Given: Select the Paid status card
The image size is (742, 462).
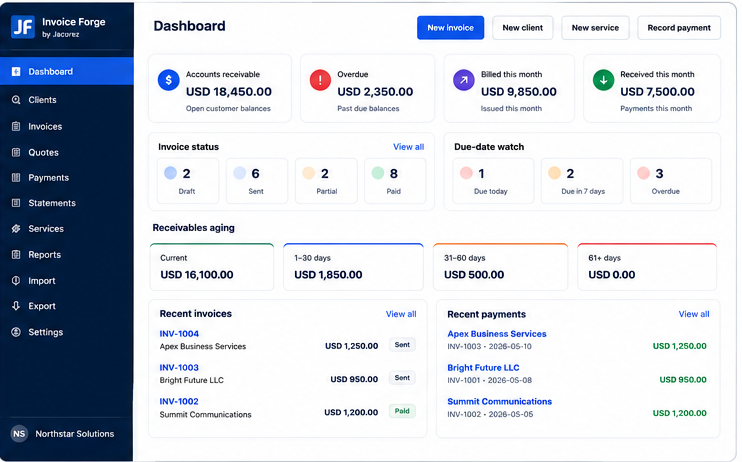Looking at the screenshot, I should pyautogui.click(x=395, y=181).
